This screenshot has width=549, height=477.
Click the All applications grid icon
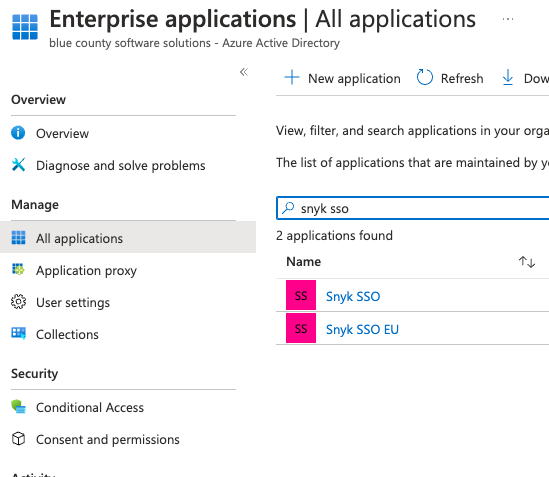click(19, 237)
